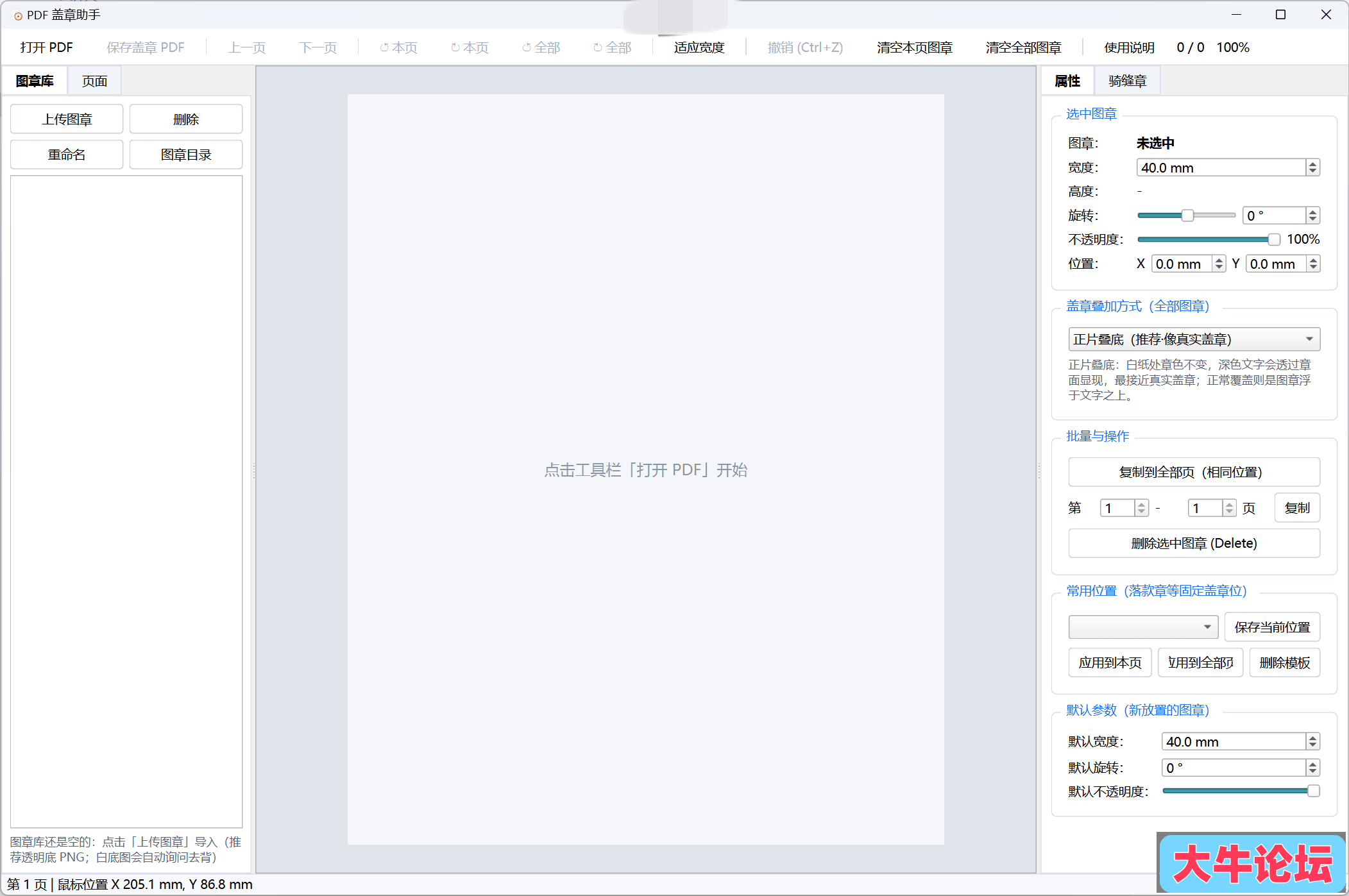Click the 未选中 stamp status text

(1155, 143)
